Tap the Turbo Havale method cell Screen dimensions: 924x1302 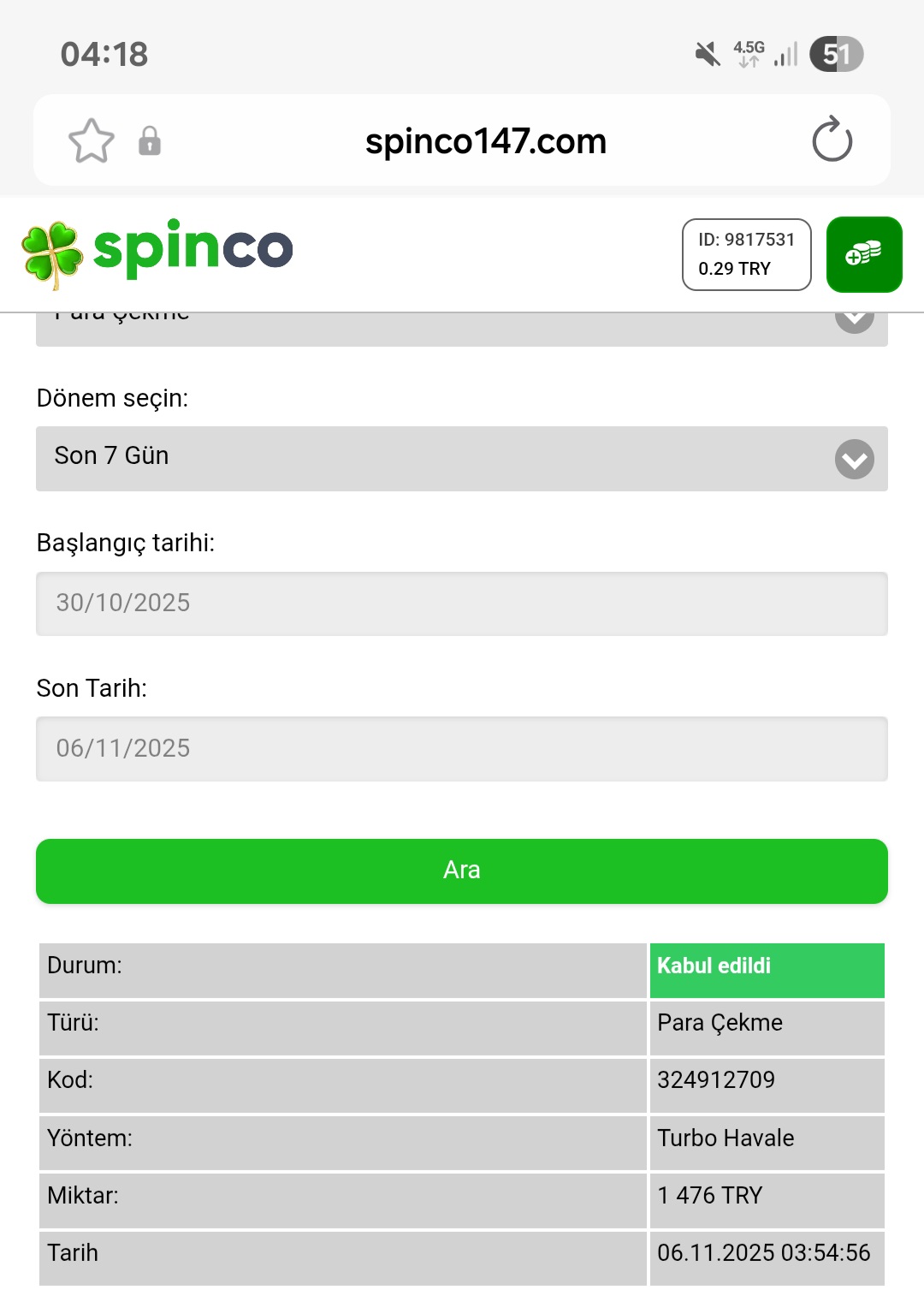[x=767, y=1139]
